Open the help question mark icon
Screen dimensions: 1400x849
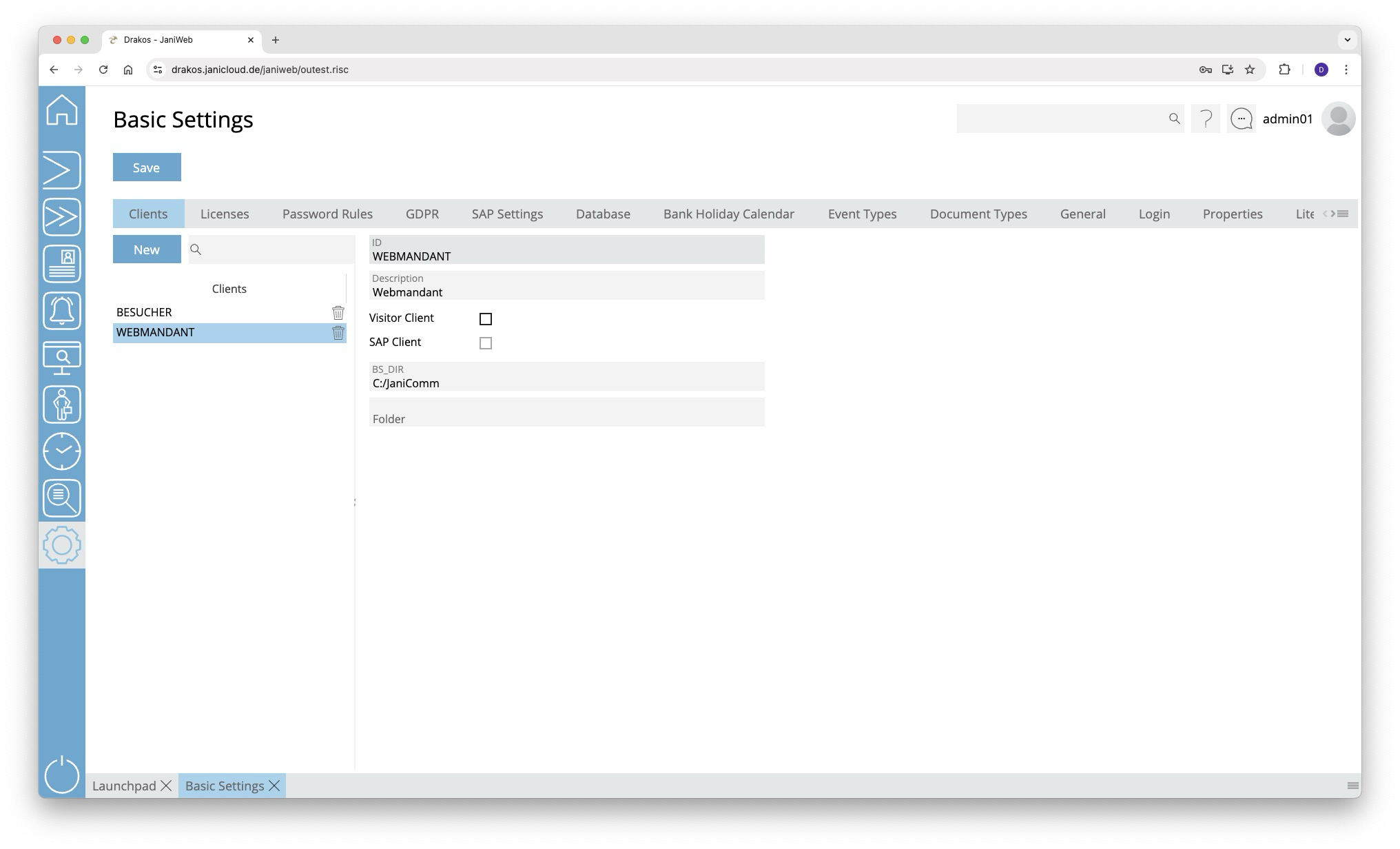tap(1206, 119)
